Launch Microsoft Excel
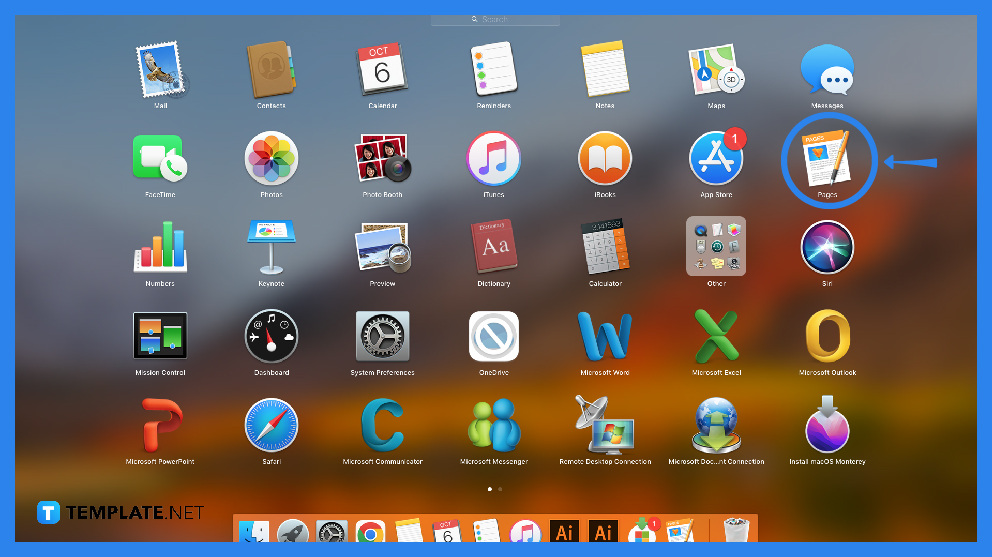Screen dimensions: 992x557 pyautogui.click(x=716, y=336)
